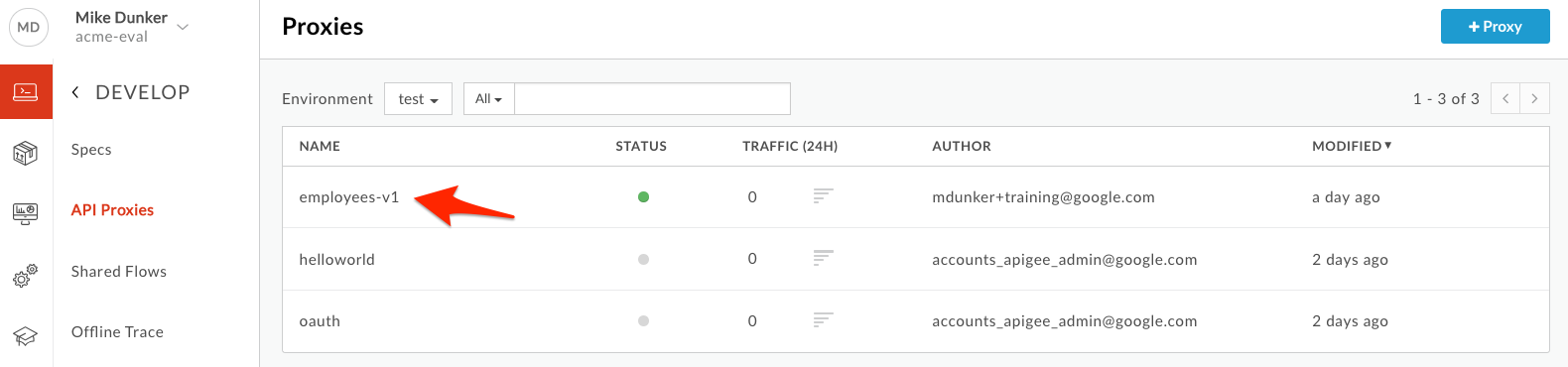
Task: Open the Admin gears icon in sidebar
Action: [26, 275]
